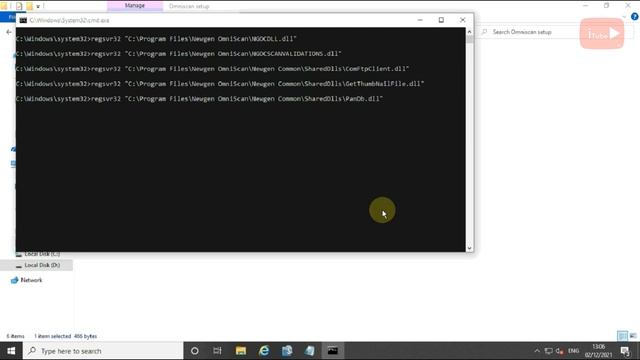
Task: Click the regsvr32 ComFtpClient.dll command line
Action: click(212, 69)
